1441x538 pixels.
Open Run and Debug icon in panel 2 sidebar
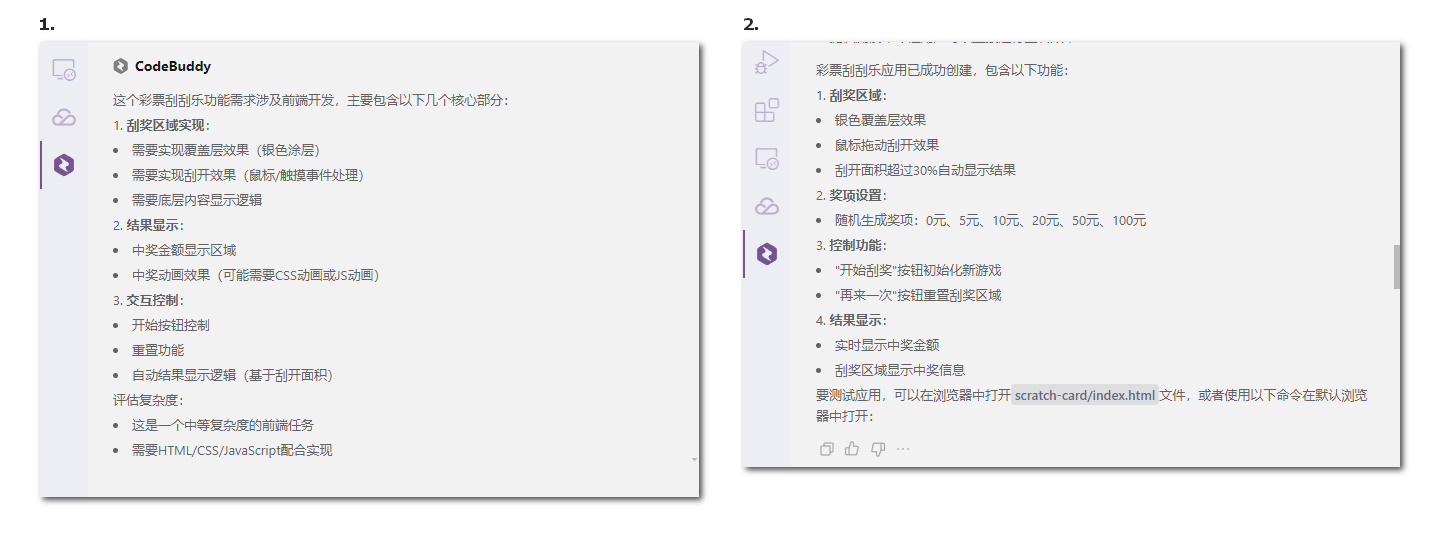coord(767,63)
